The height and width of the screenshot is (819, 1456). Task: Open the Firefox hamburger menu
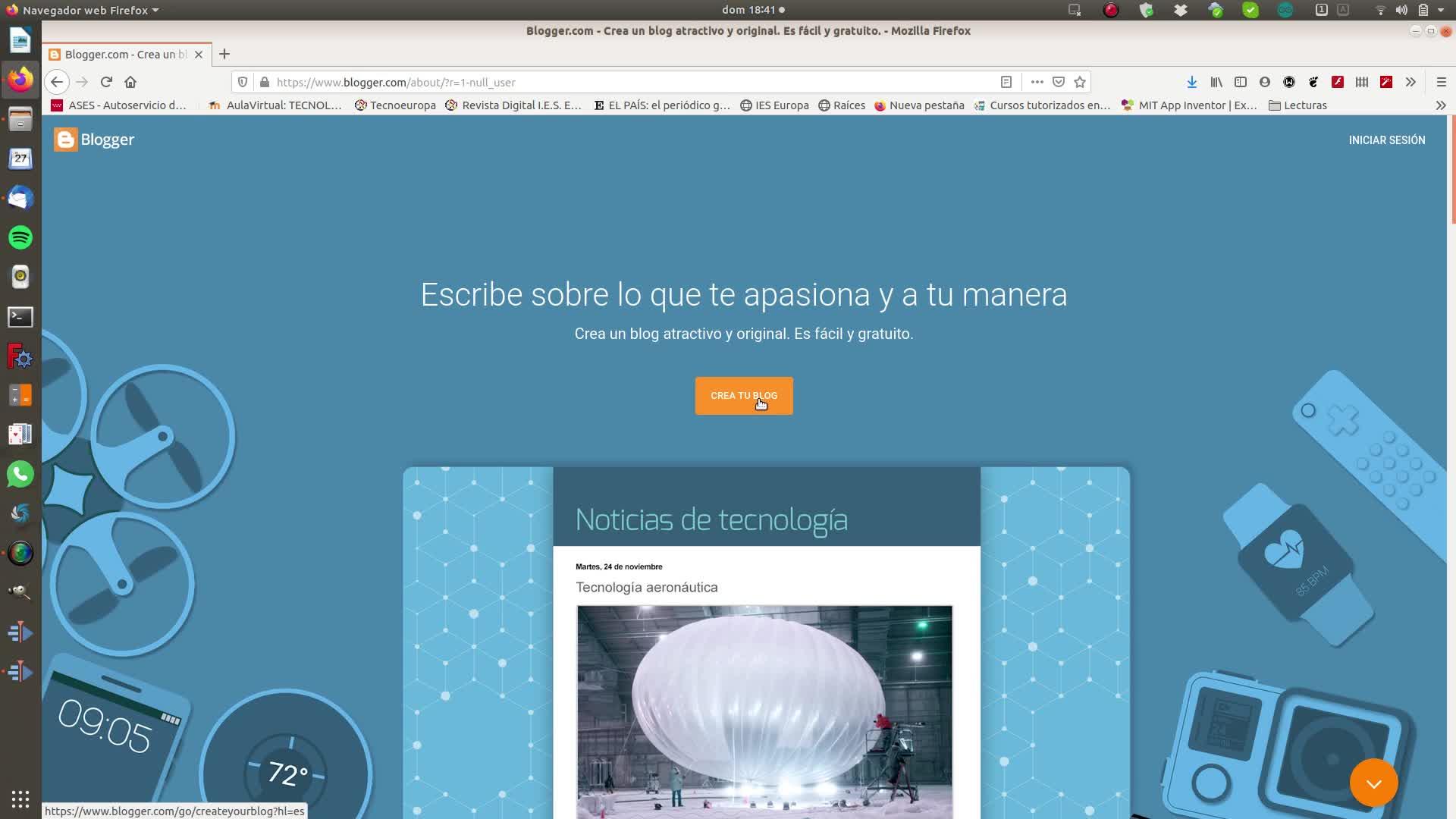pyautogui.click(x=1441, y=82)
